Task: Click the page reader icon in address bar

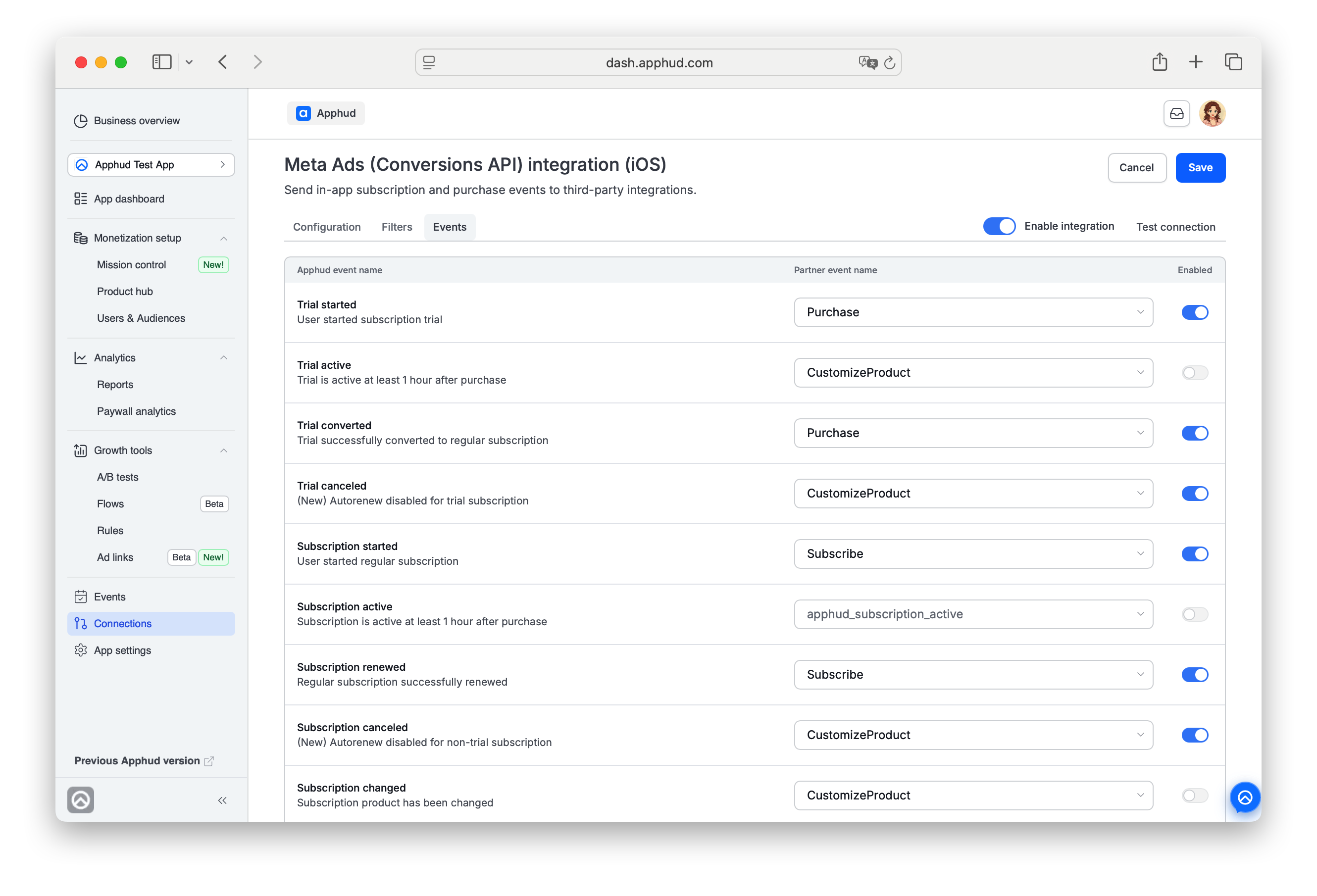Action: coord(429,62)
